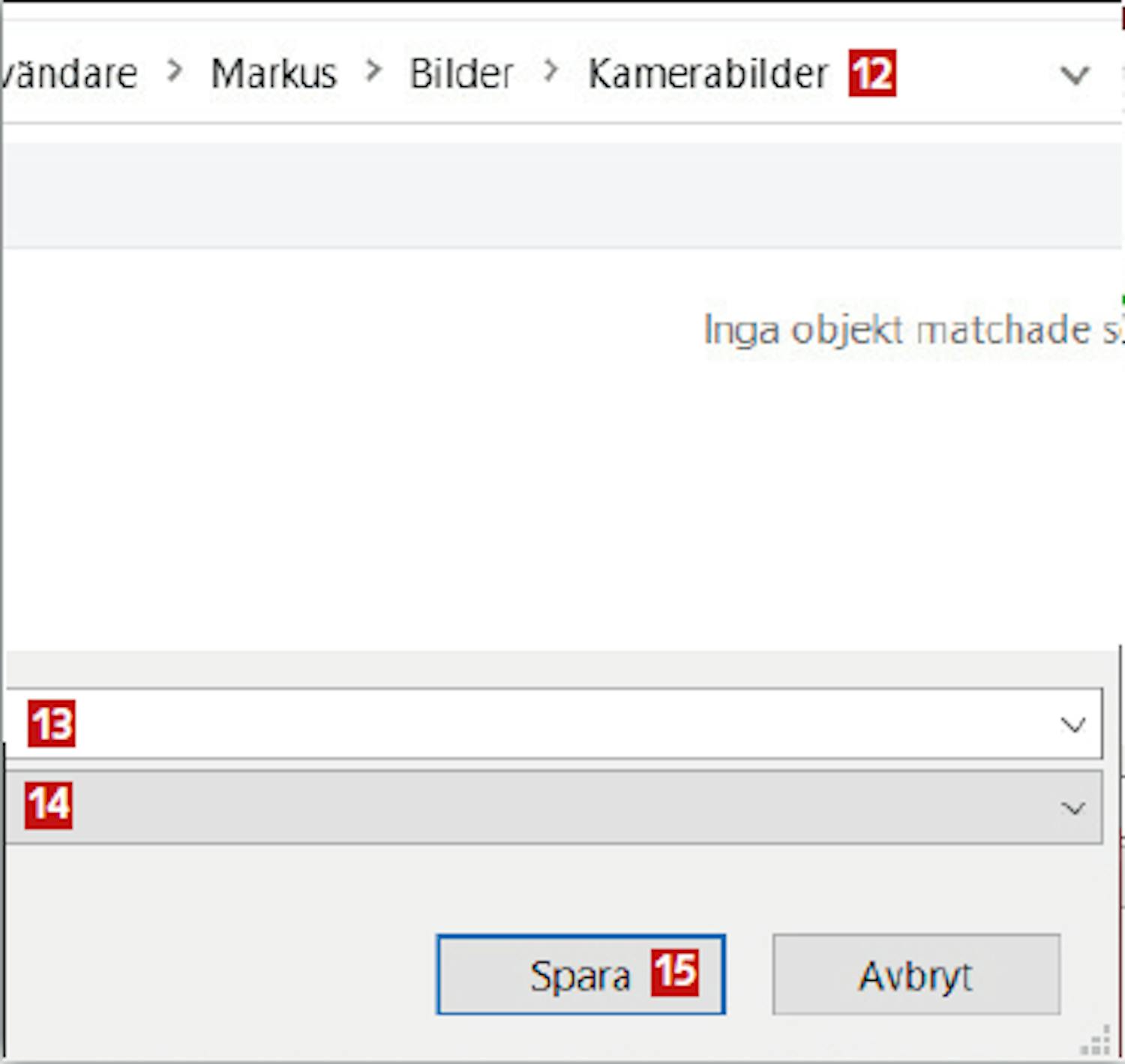Open the address bar history dropdown arrow
The image size is (1125, 1064).
click(1074, 75)
